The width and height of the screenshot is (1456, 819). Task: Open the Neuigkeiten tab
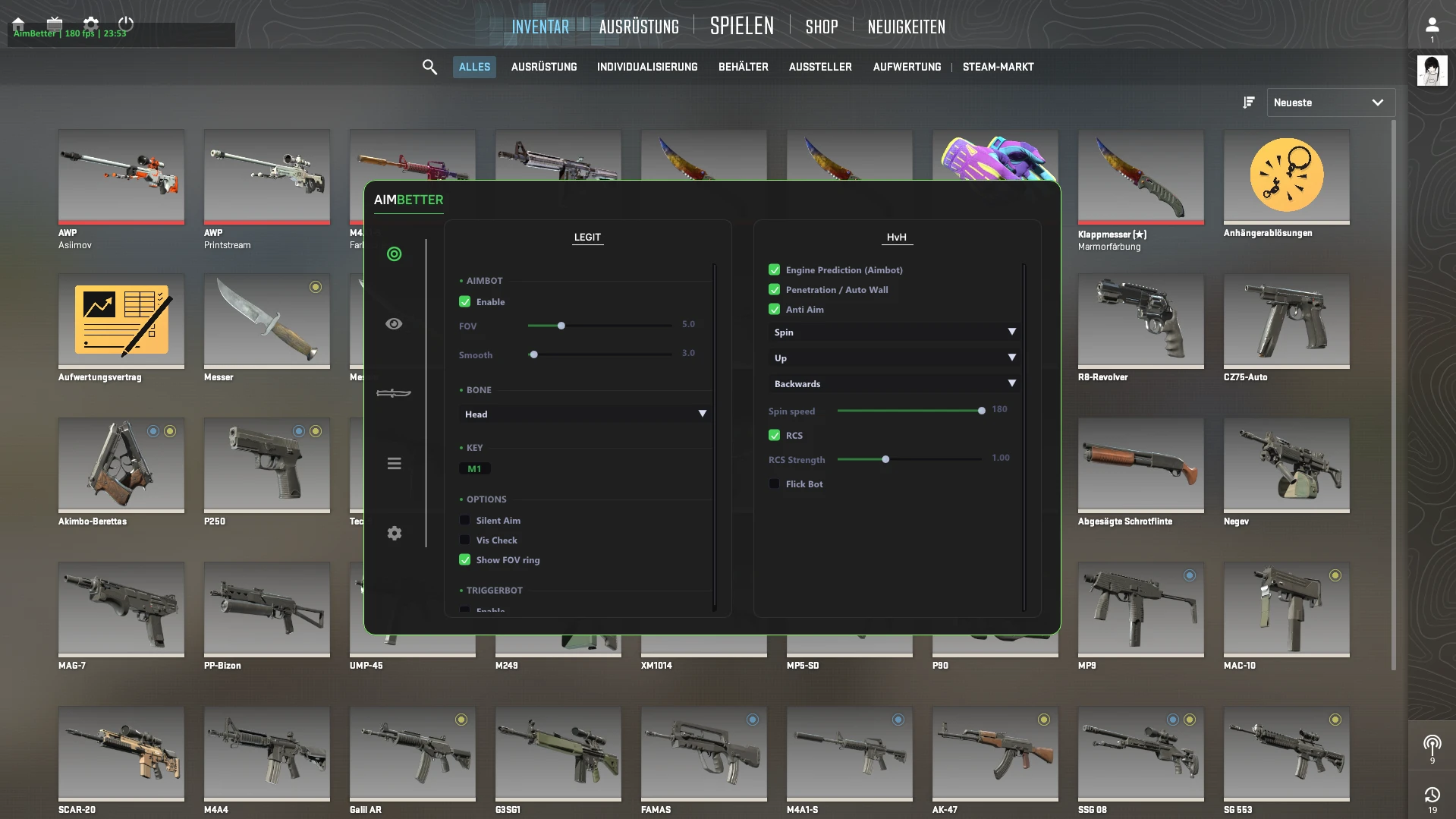pyautogui.click(x=907, y=27)
